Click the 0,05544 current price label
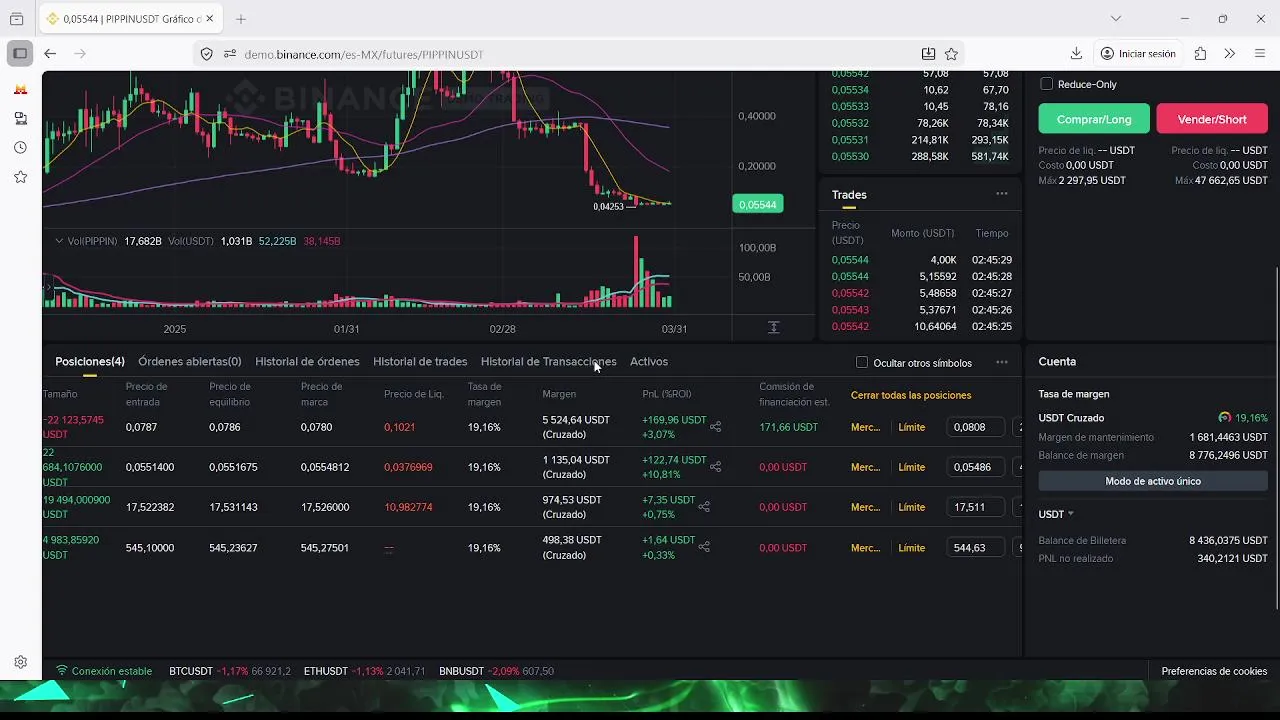The image size is (1280, 720). point(757,204)
